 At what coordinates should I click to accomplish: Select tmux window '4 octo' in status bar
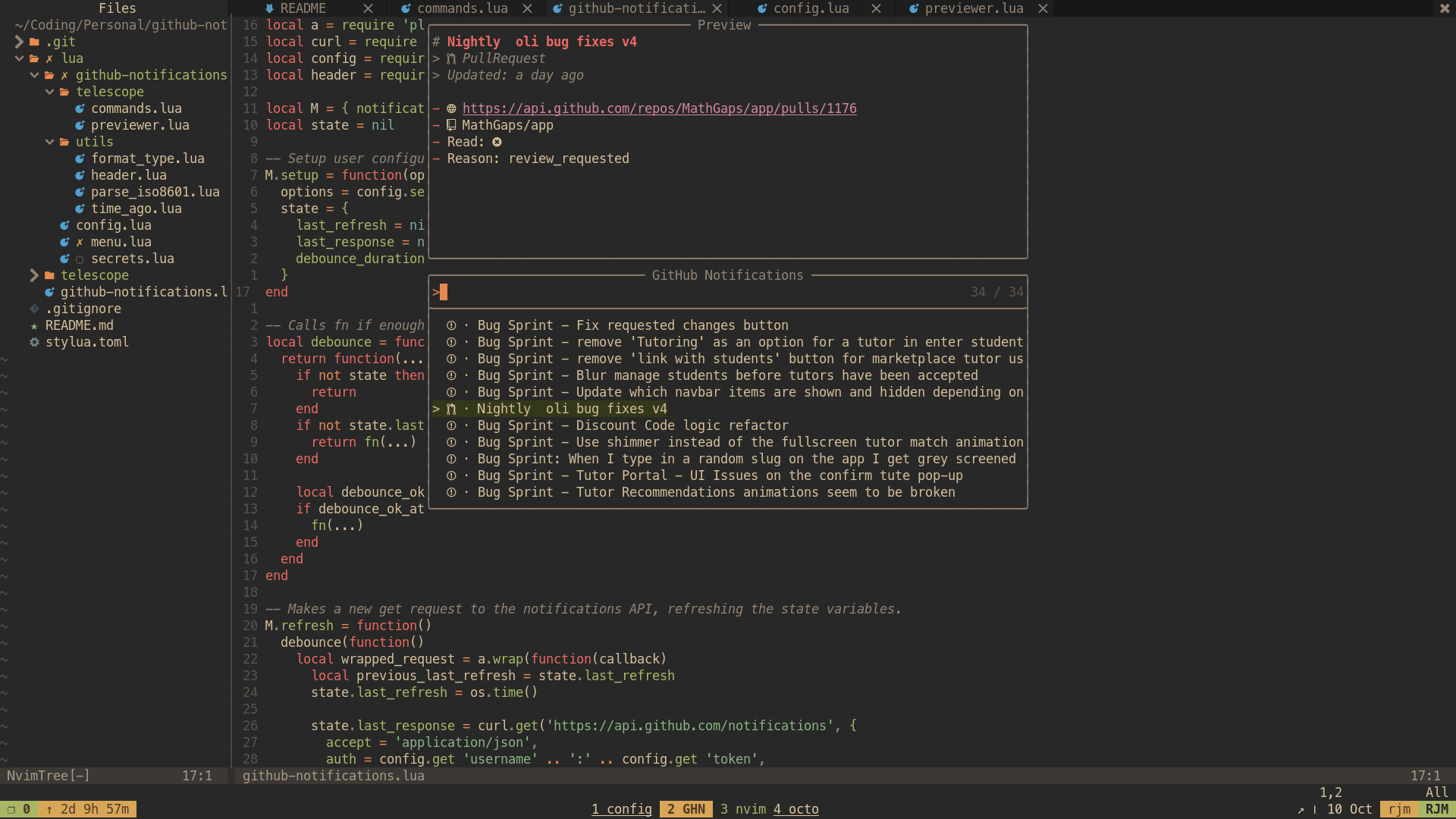(796, 809)
